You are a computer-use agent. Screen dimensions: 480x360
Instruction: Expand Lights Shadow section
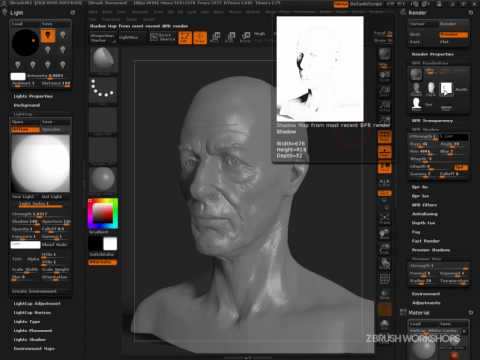click(30, 340)
